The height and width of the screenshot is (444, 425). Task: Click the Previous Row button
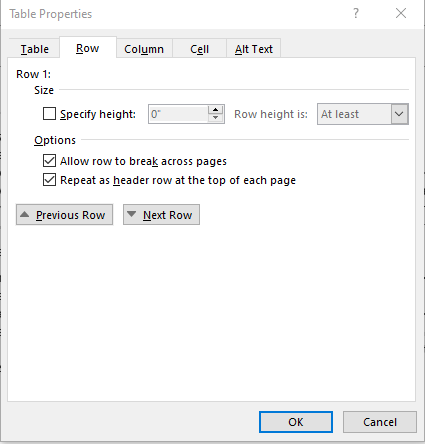pos(64,215)
